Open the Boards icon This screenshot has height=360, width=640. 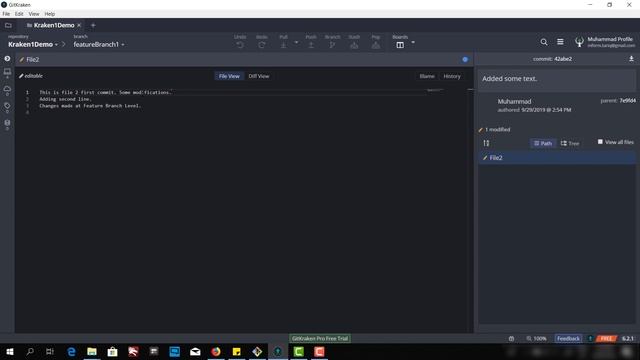tap(400, 45)
